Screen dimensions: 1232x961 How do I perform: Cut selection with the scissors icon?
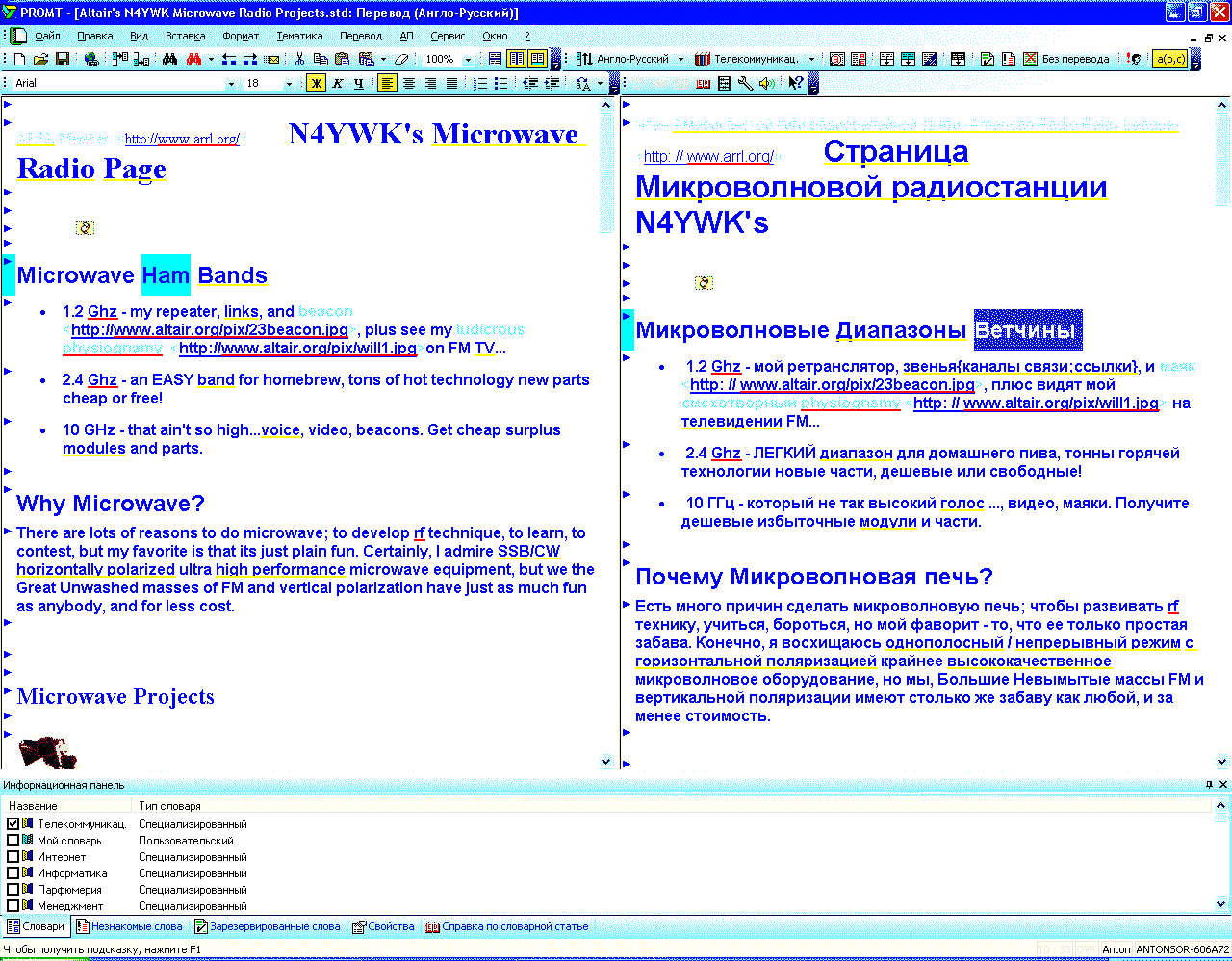299,59
